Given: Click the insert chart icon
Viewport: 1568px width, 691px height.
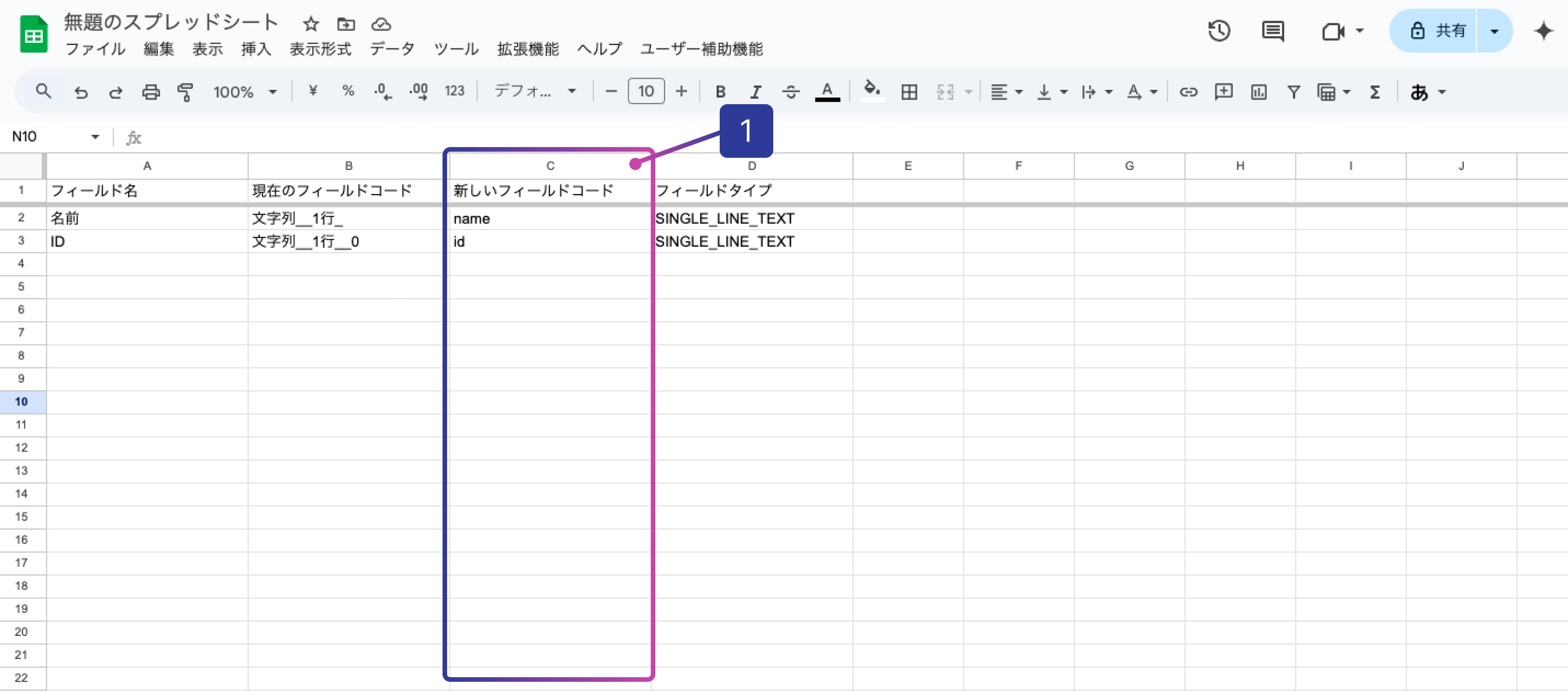Looking at the screenshot, I should click(1258, 92).
